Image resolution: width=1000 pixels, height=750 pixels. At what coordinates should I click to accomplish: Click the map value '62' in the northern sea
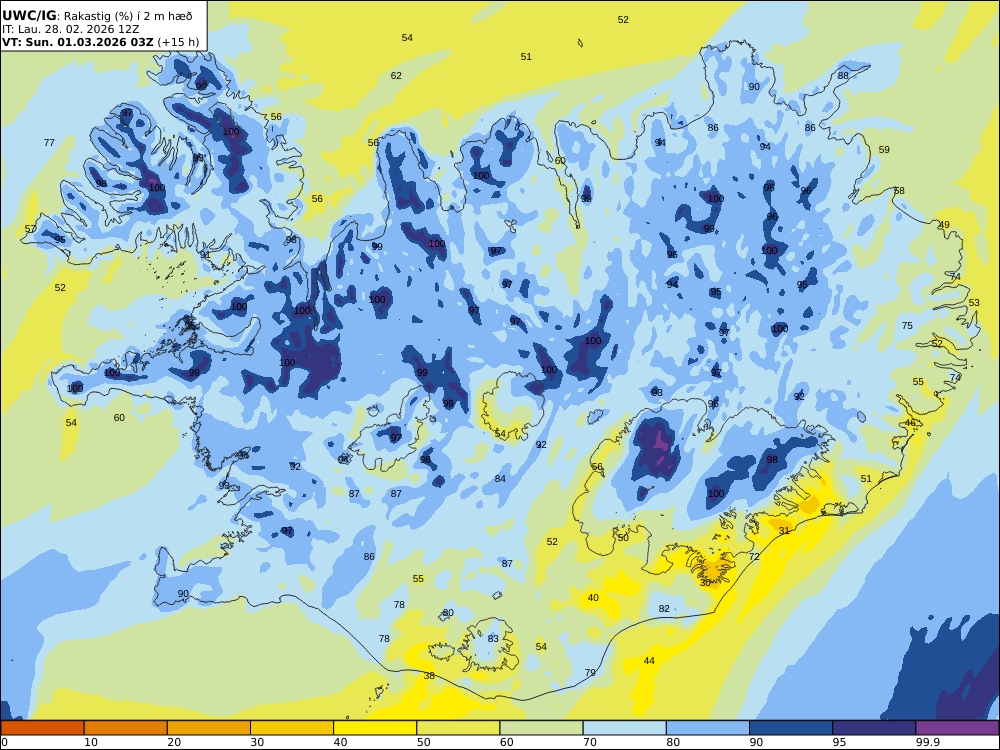coord(396,76)
